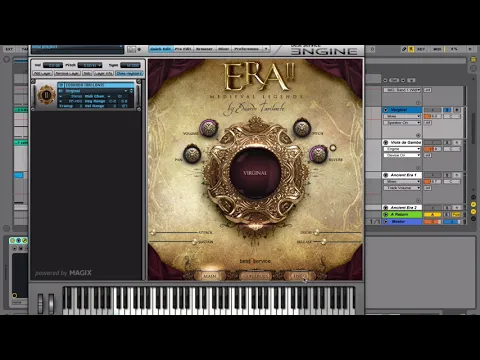
Task: Click the pitch wheel beside the keyboard
Action: coord(40,303)
